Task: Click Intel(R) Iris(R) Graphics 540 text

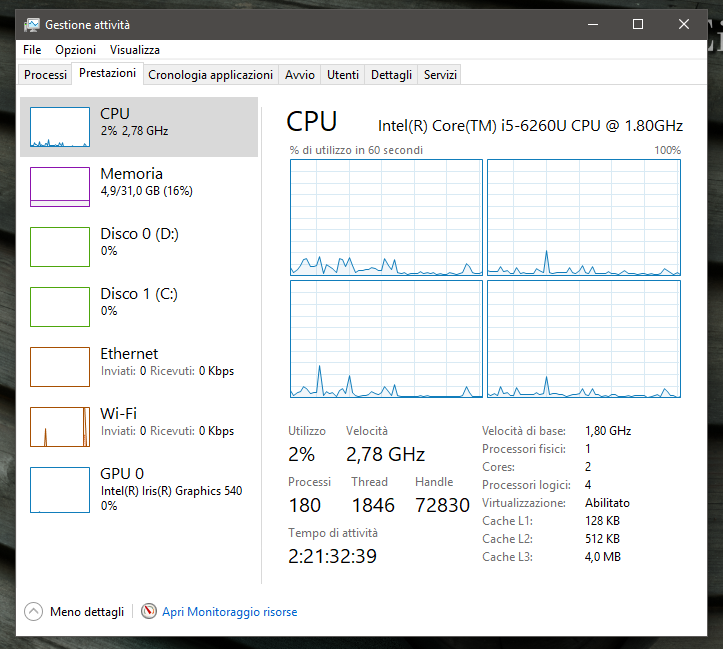Action: tap(171, 491)
